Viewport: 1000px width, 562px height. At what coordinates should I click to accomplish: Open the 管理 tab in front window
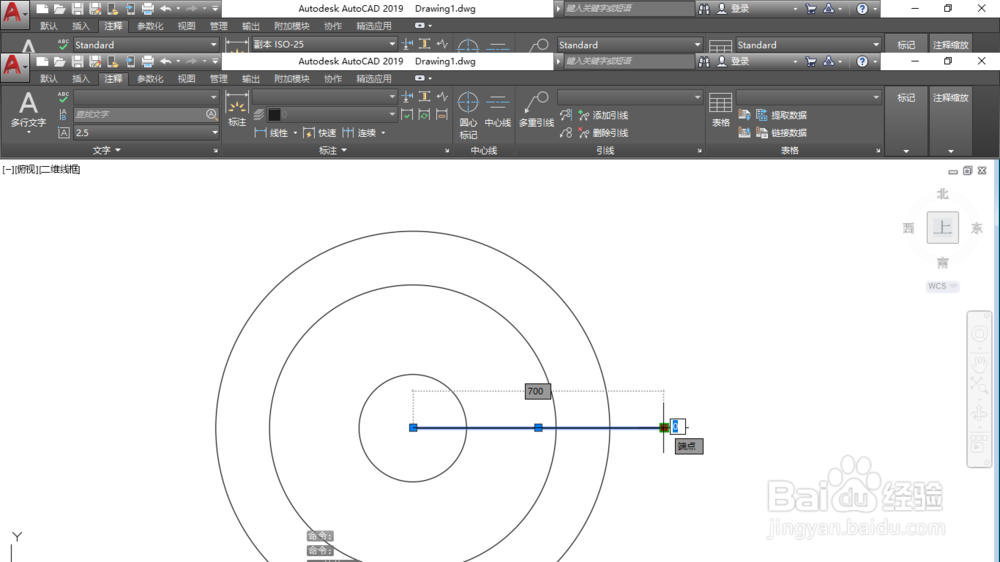[219, 78]
